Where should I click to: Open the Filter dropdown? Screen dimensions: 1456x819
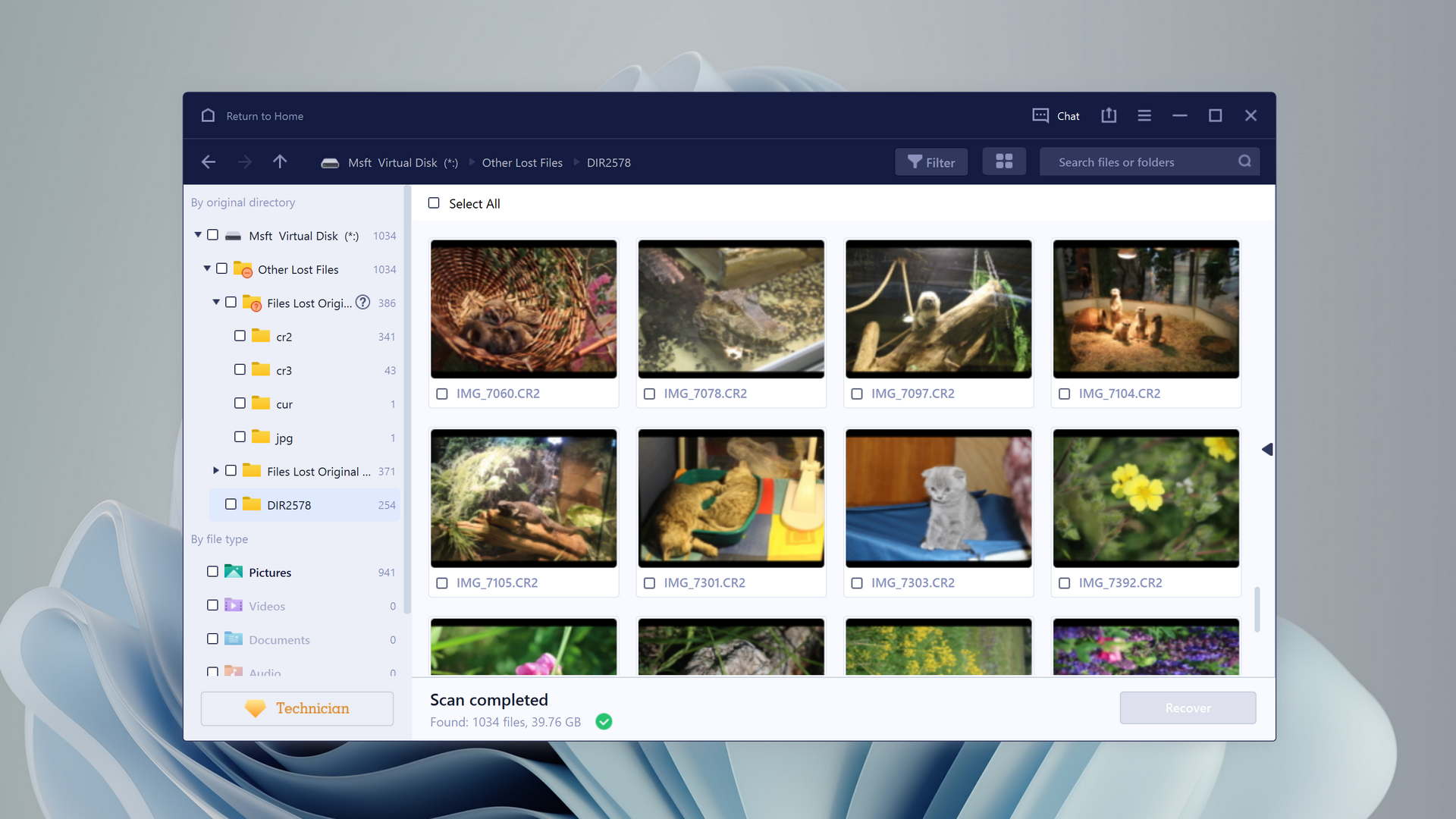[931, 162]
